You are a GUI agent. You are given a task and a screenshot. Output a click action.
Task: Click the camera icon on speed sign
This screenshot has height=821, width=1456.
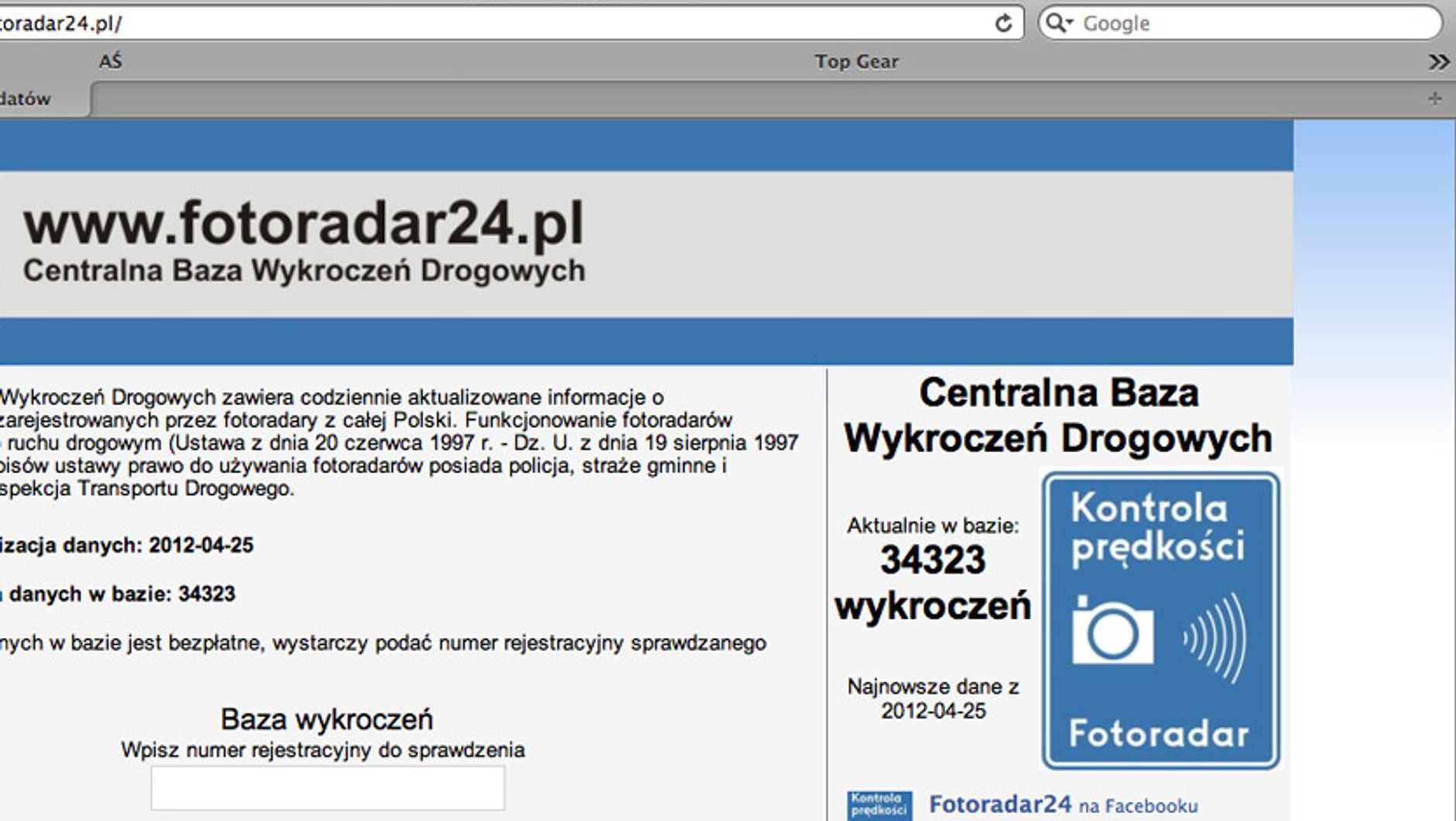[1112, 630]
